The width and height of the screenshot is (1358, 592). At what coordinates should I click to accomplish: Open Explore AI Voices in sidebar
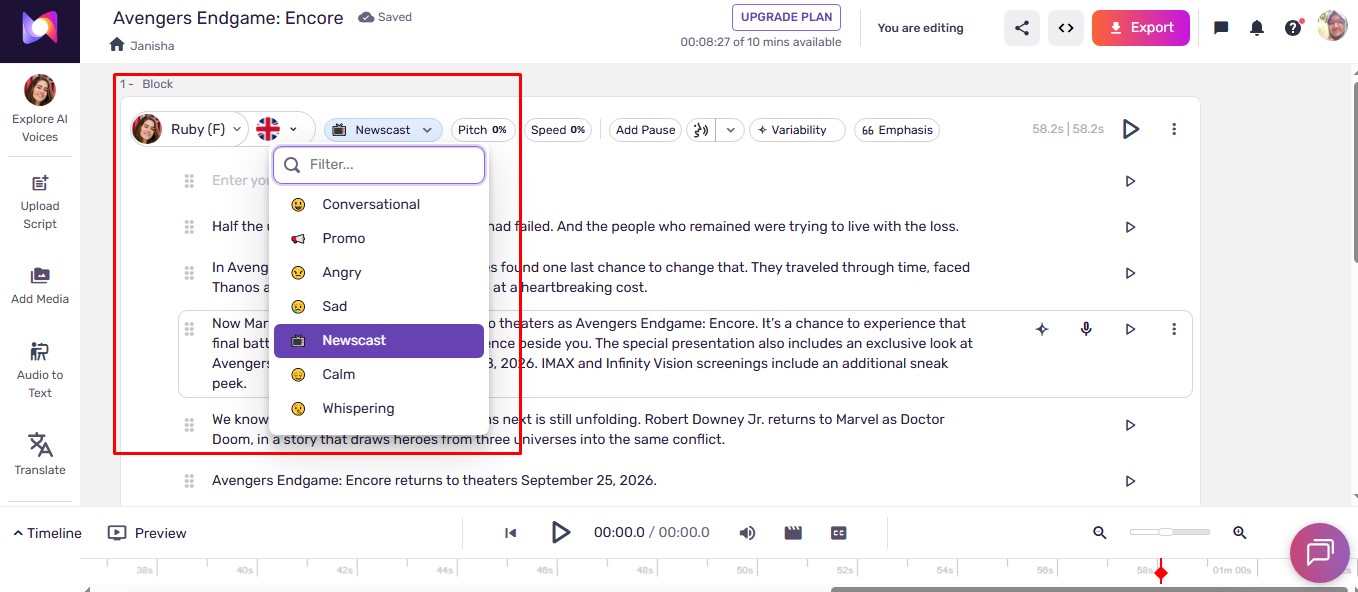point(40,109)
